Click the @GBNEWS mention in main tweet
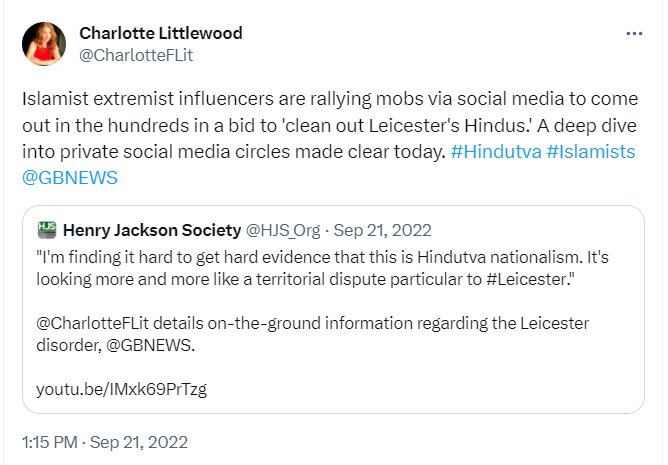 coord(69,178)
